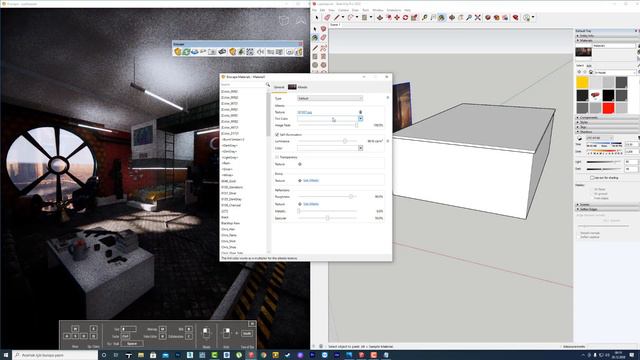Select the Scene 1 tab
This screenshot has width=640, height=360.
[x=335, y=25]
